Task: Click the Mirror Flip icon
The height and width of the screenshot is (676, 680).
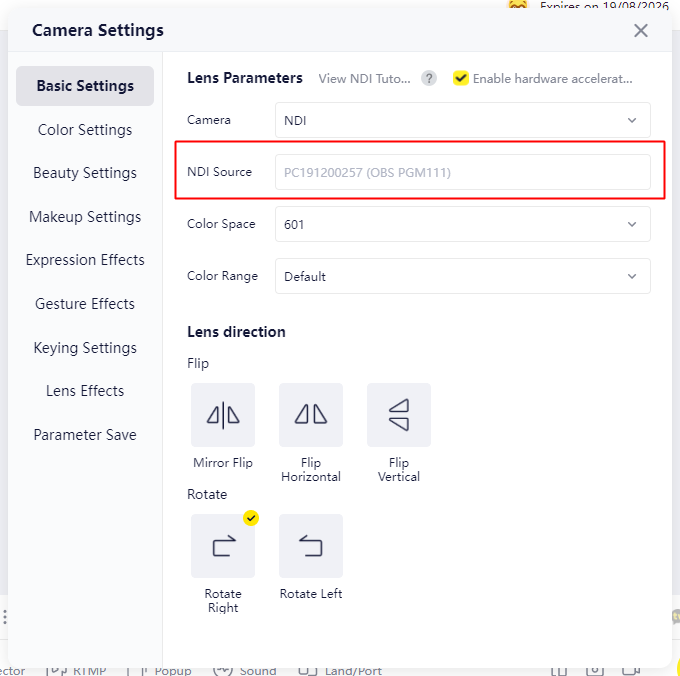Action: pos(223,414)
